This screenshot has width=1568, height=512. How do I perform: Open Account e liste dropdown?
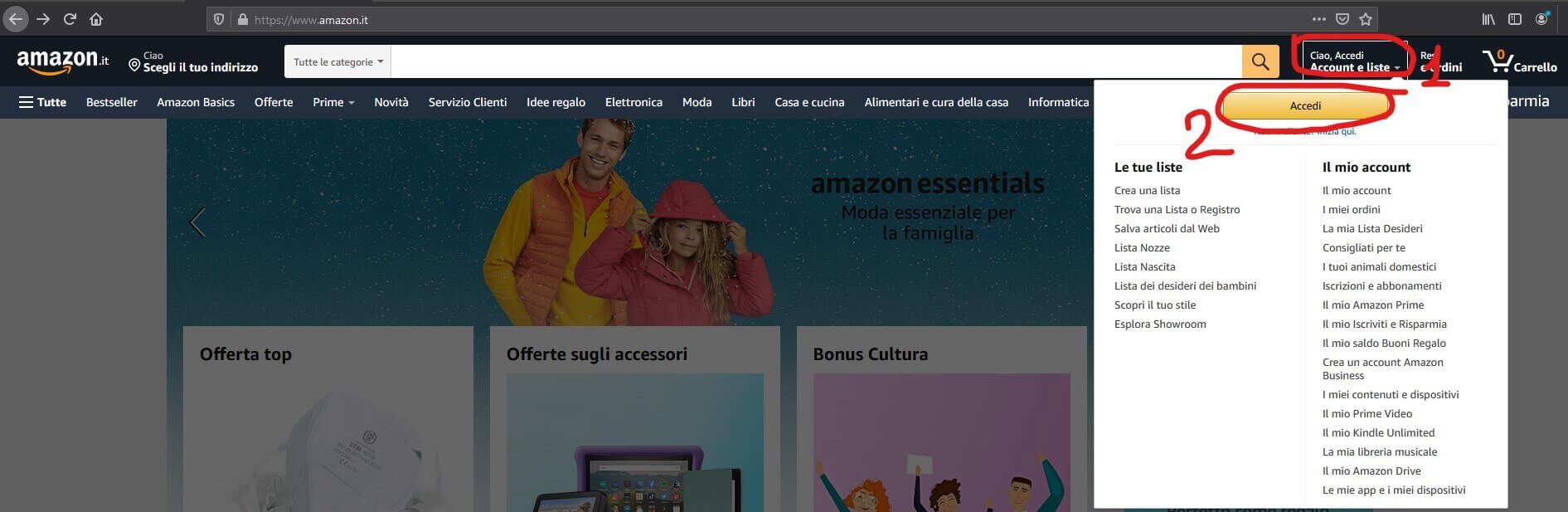coord(1354,61)
